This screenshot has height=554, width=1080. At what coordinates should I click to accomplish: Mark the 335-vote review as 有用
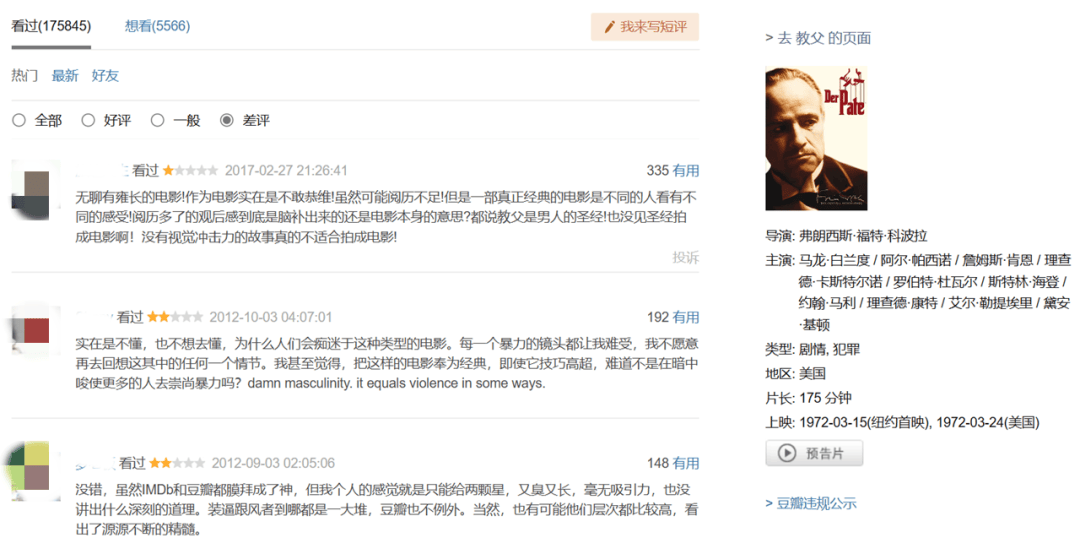pyautogui.click(x=685, y=171)
